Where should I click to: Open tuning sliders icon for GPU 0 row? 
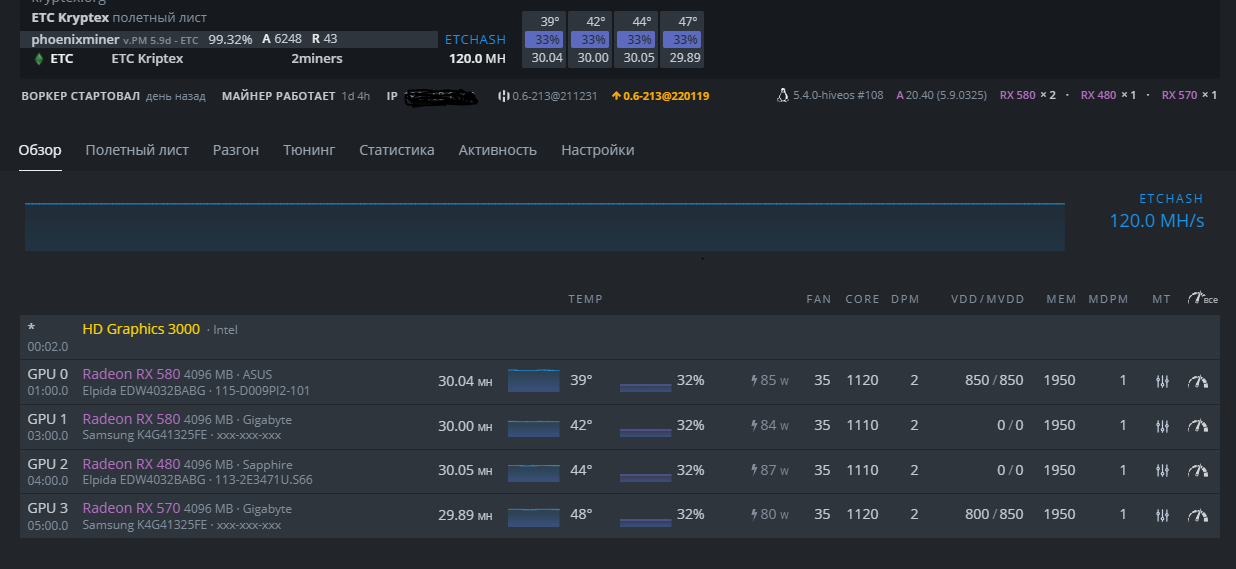[x=1162, y=381]
